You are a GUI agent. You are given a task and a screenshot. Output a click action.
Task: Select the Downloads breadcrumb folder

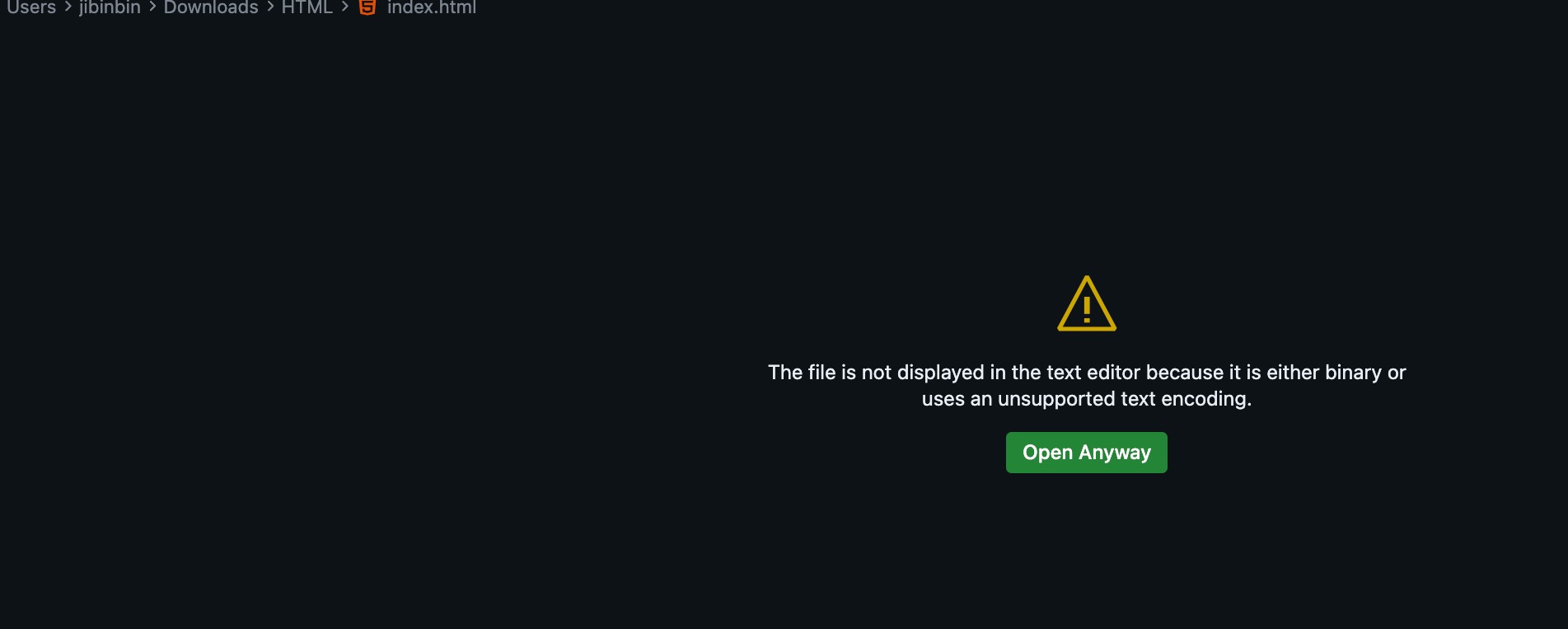[x=211, y=7]
